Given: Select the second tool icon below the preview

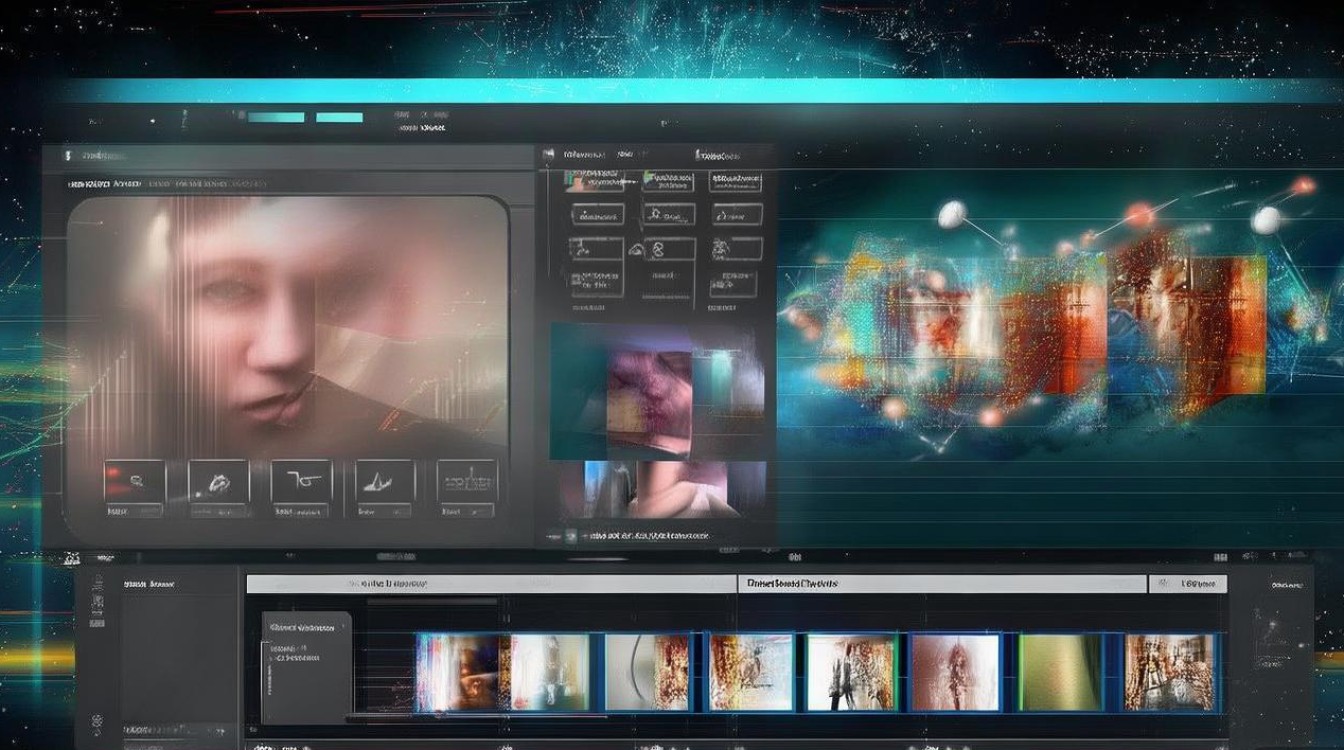Looking at the screenshot, I should coord(218,482).
